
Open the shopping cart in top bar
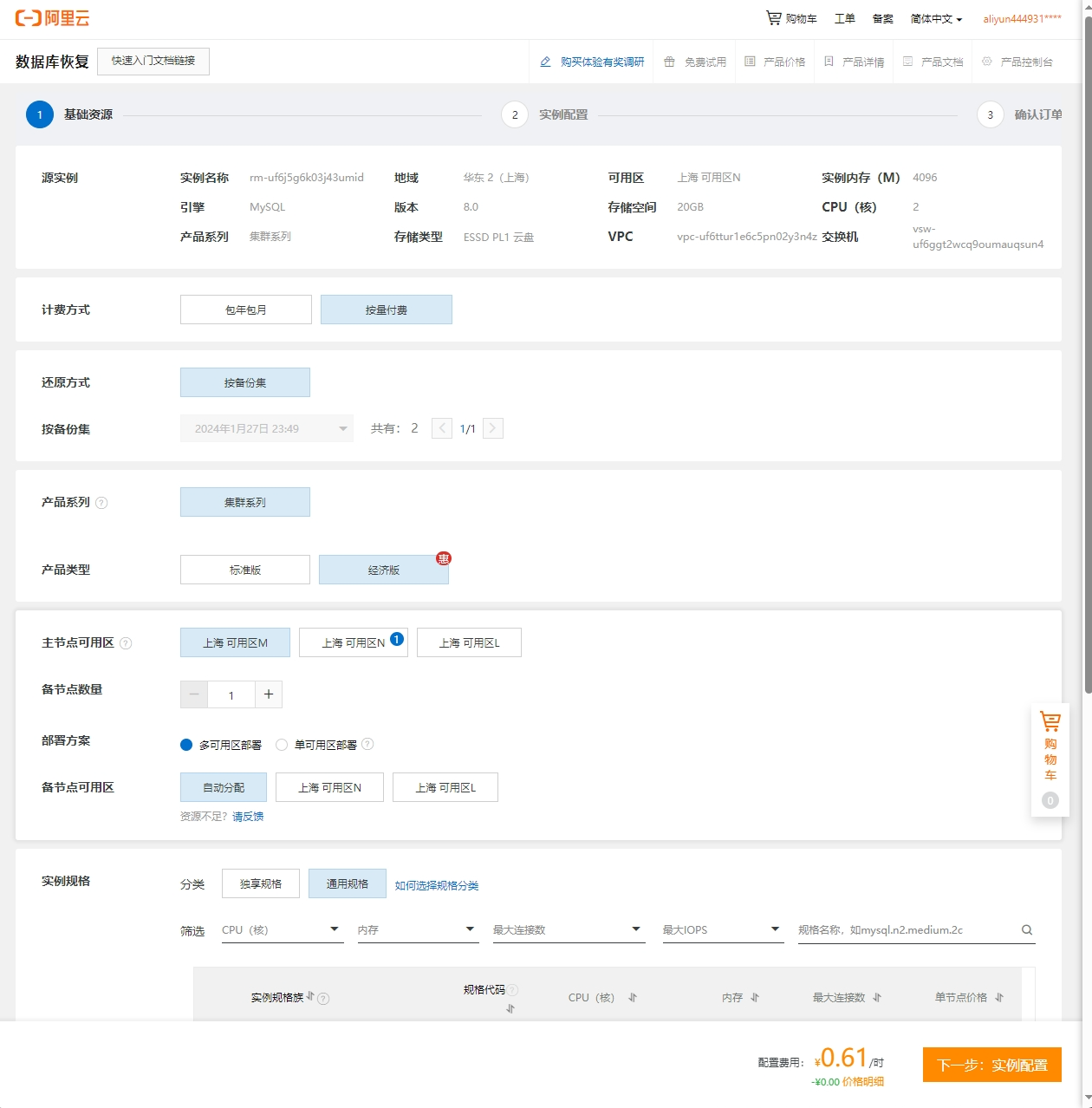coord(791,18)
